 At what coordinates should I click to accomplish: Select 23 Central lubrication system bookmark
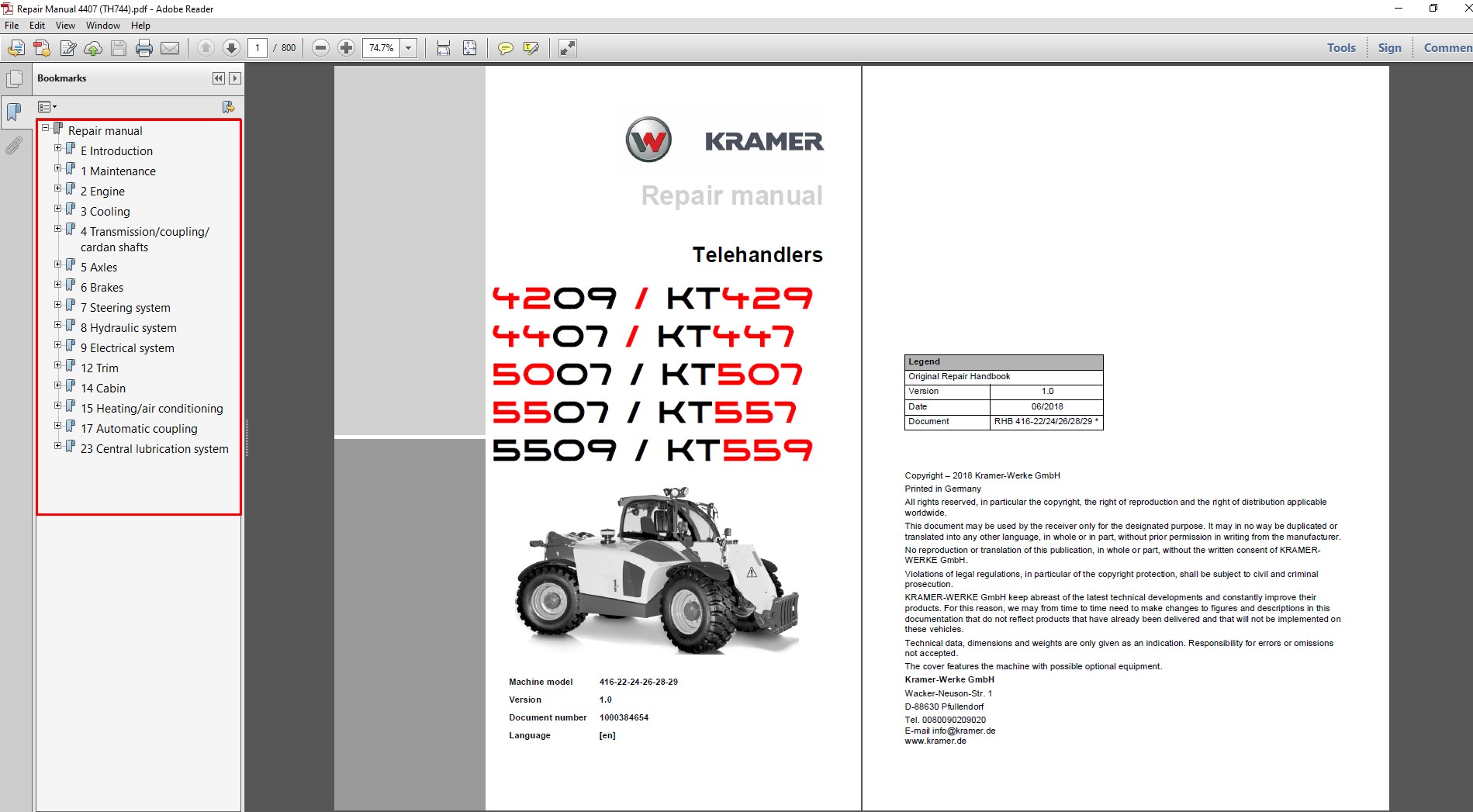154,449
